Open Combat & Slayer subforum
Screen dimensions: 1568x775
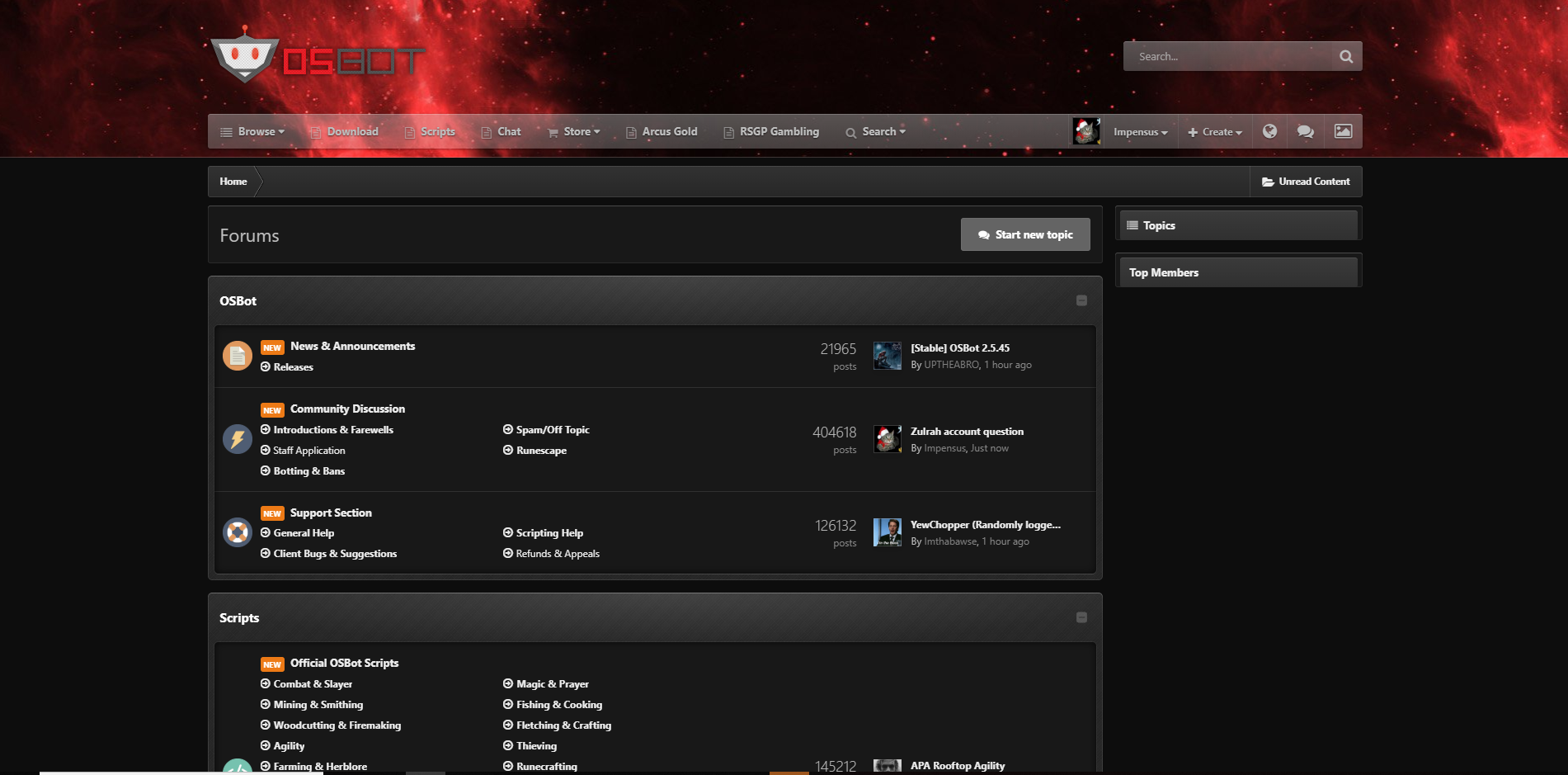[x=313, y=684]
